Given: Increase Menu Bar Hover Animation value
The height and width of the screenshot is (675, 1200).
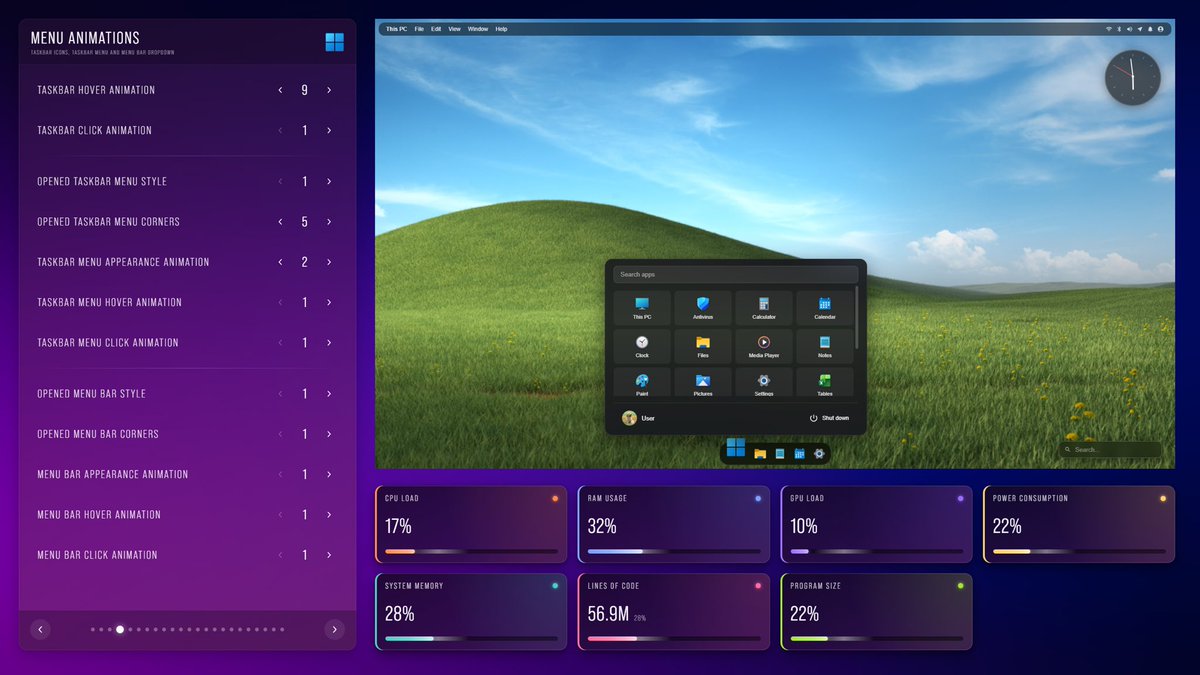Looking at the screenshot, I should [x=329, y=514].
